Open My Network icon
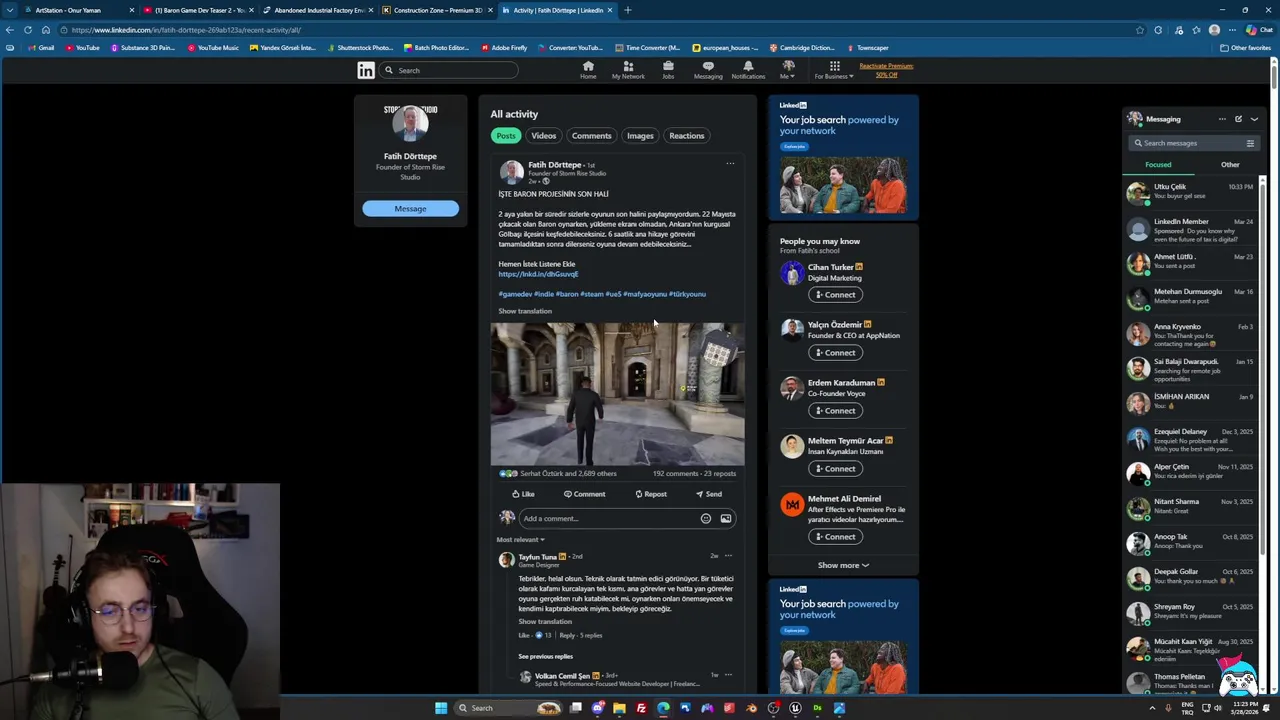Screen dimensions: 1280x720 pos(628,69)
